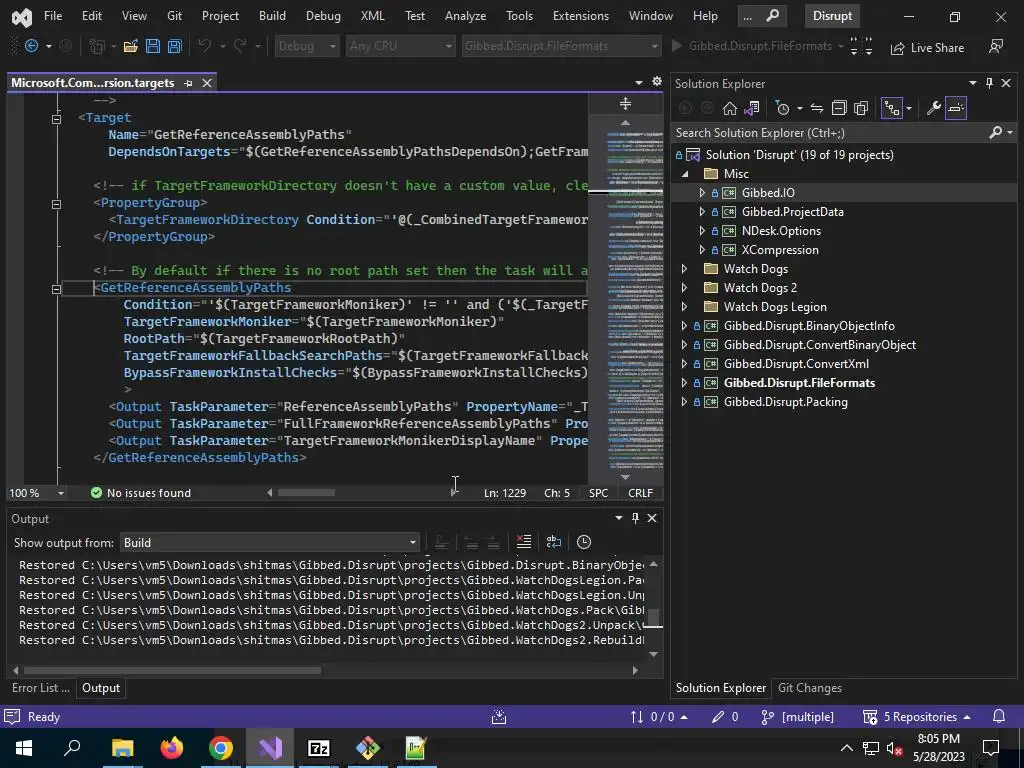The height and width of the screenshot is (768, 1024).
Task: Toggle the nested view button in Solution Explorer
Action: click(892, 108)
